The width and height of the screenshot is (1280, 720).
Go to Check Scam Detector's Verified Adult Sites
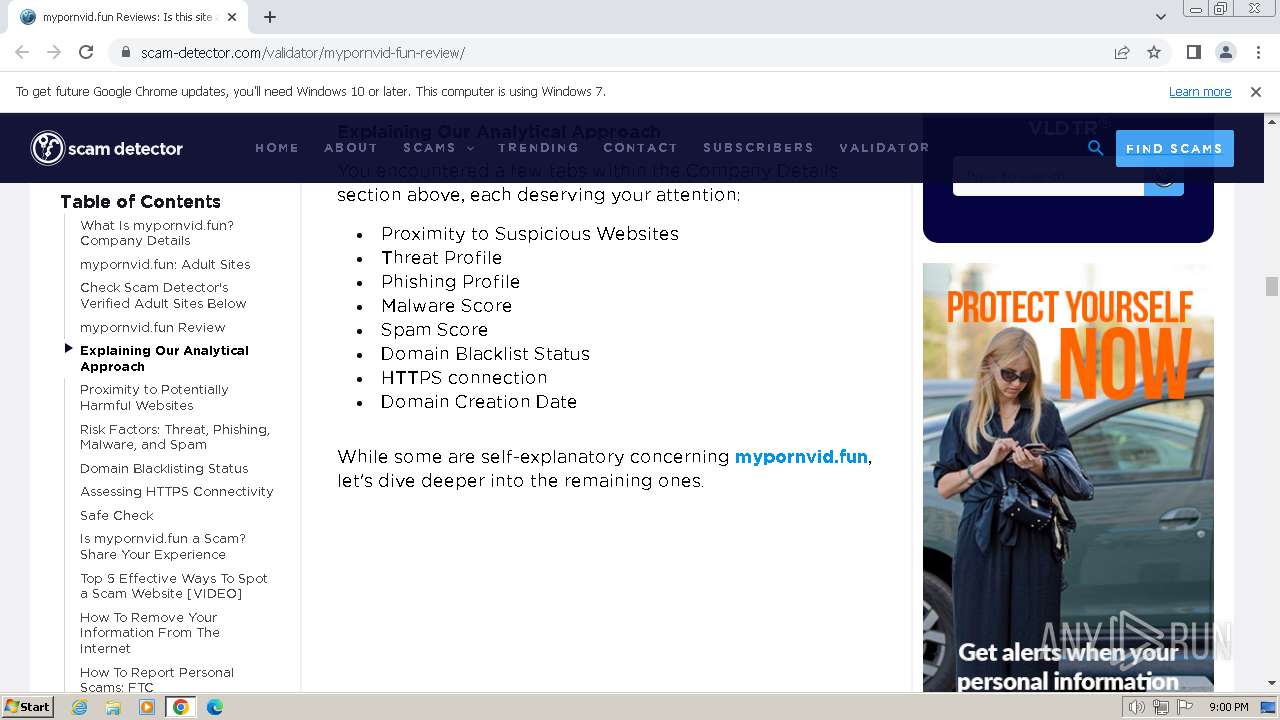163,295
